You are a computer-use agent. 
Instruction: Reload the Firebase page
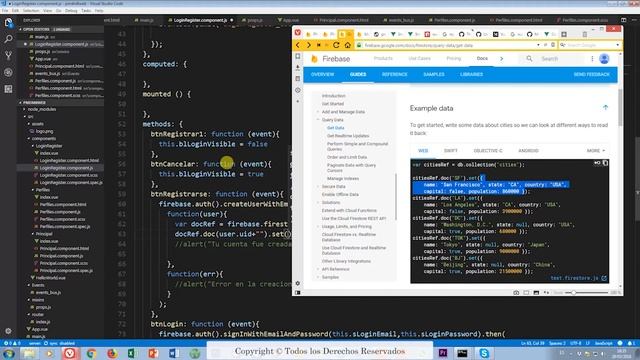(x=336, y=45)
